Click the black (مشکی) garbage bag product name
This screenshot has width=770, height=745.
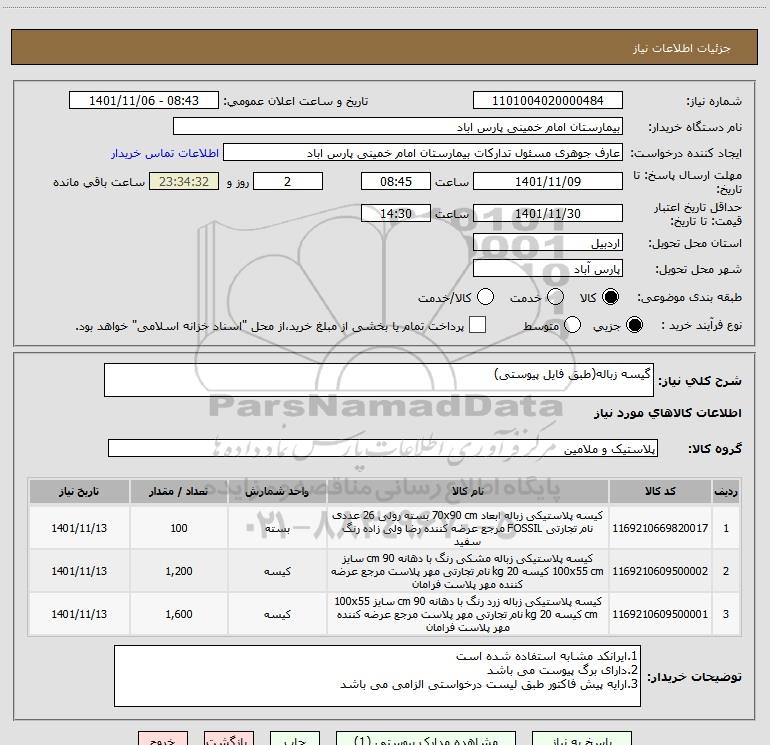click(468, 571)
